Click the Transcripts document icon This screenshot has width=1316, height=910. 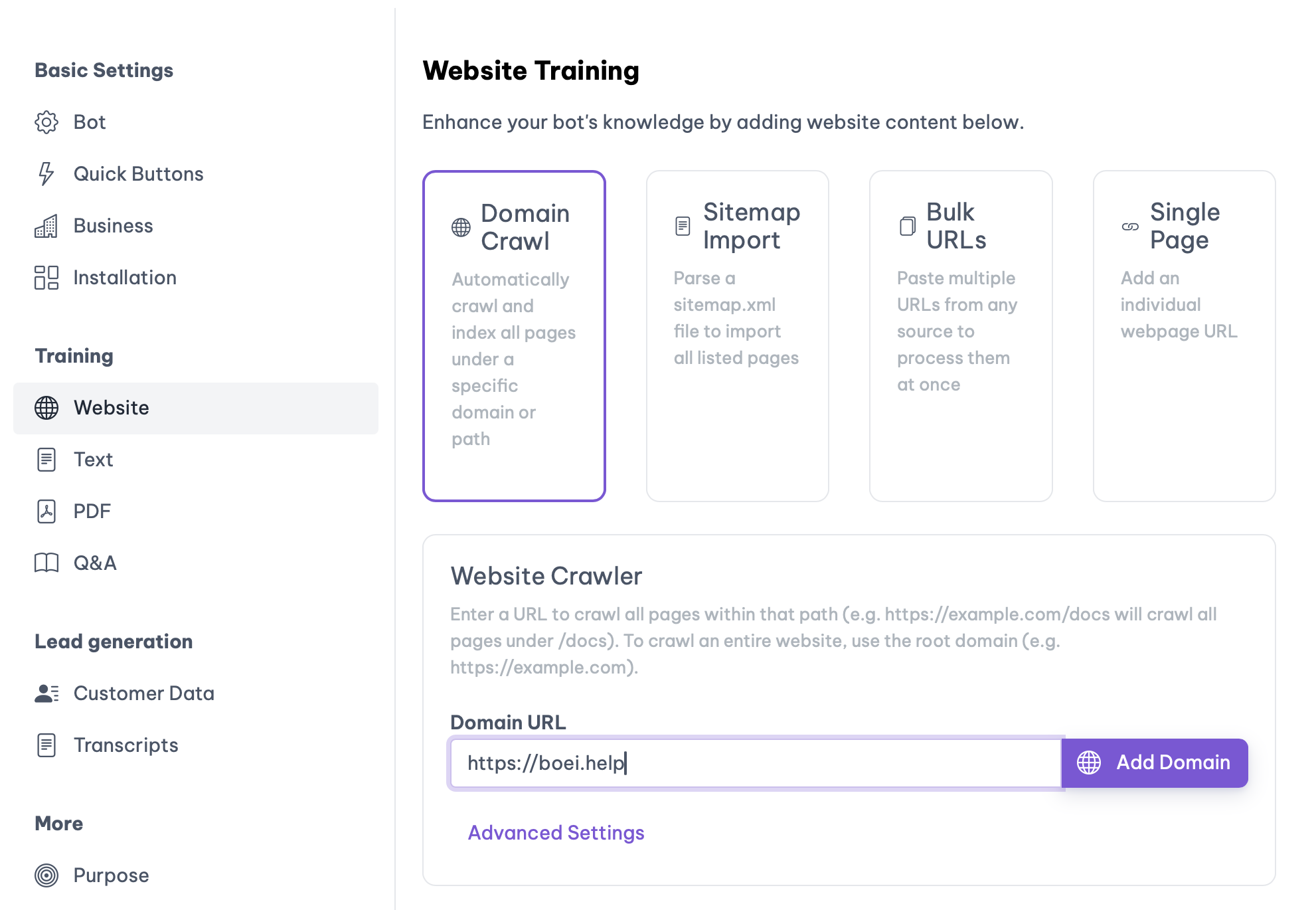(46, 745)
